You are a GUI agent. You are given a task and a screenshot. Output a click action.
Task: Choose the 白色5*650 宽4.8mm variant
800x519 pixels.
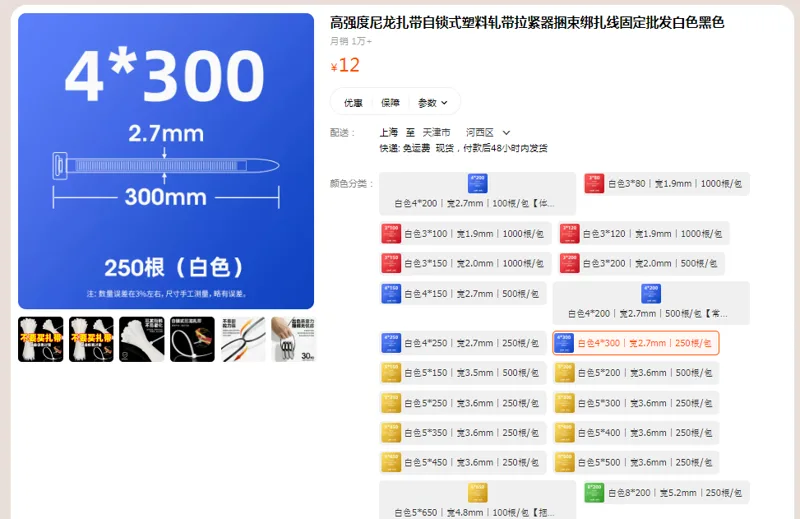click(x=478, y=500)
